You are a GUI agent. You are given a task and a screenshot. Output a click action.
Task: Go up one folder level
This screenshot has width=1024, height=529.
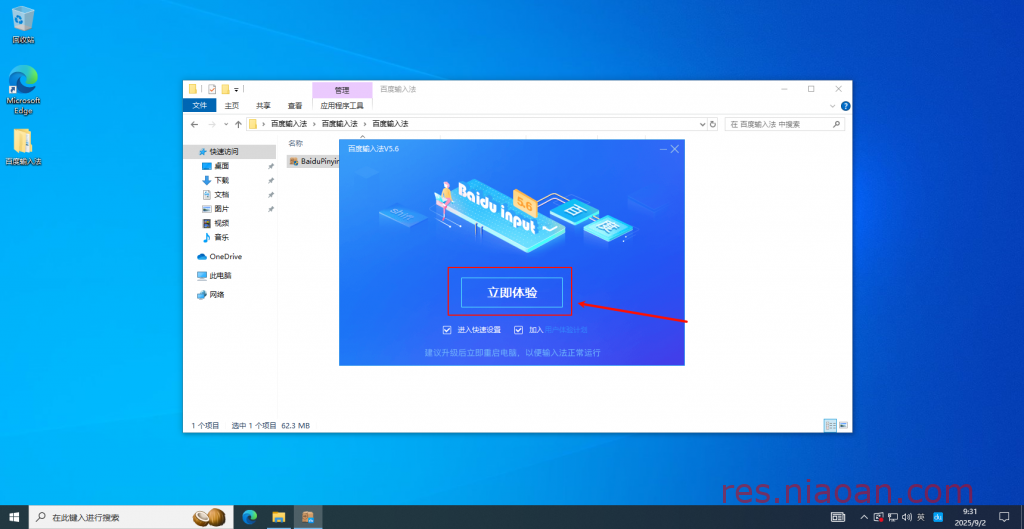pyautogui.click(x=238, y=124)
